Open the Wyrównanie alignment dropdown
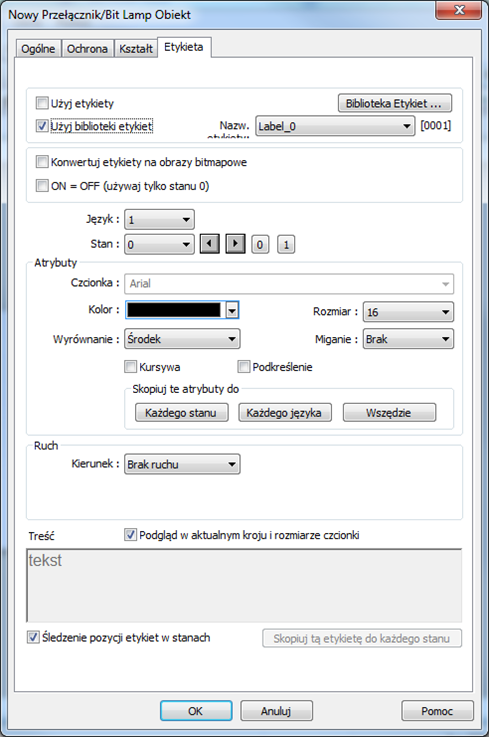 click(182, 339)
